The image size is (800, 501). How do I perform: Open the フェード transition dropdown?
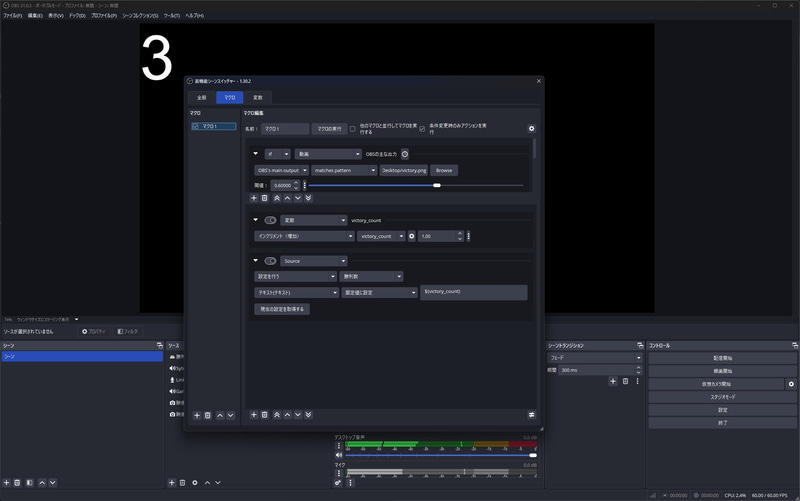[x=594, y=358]
